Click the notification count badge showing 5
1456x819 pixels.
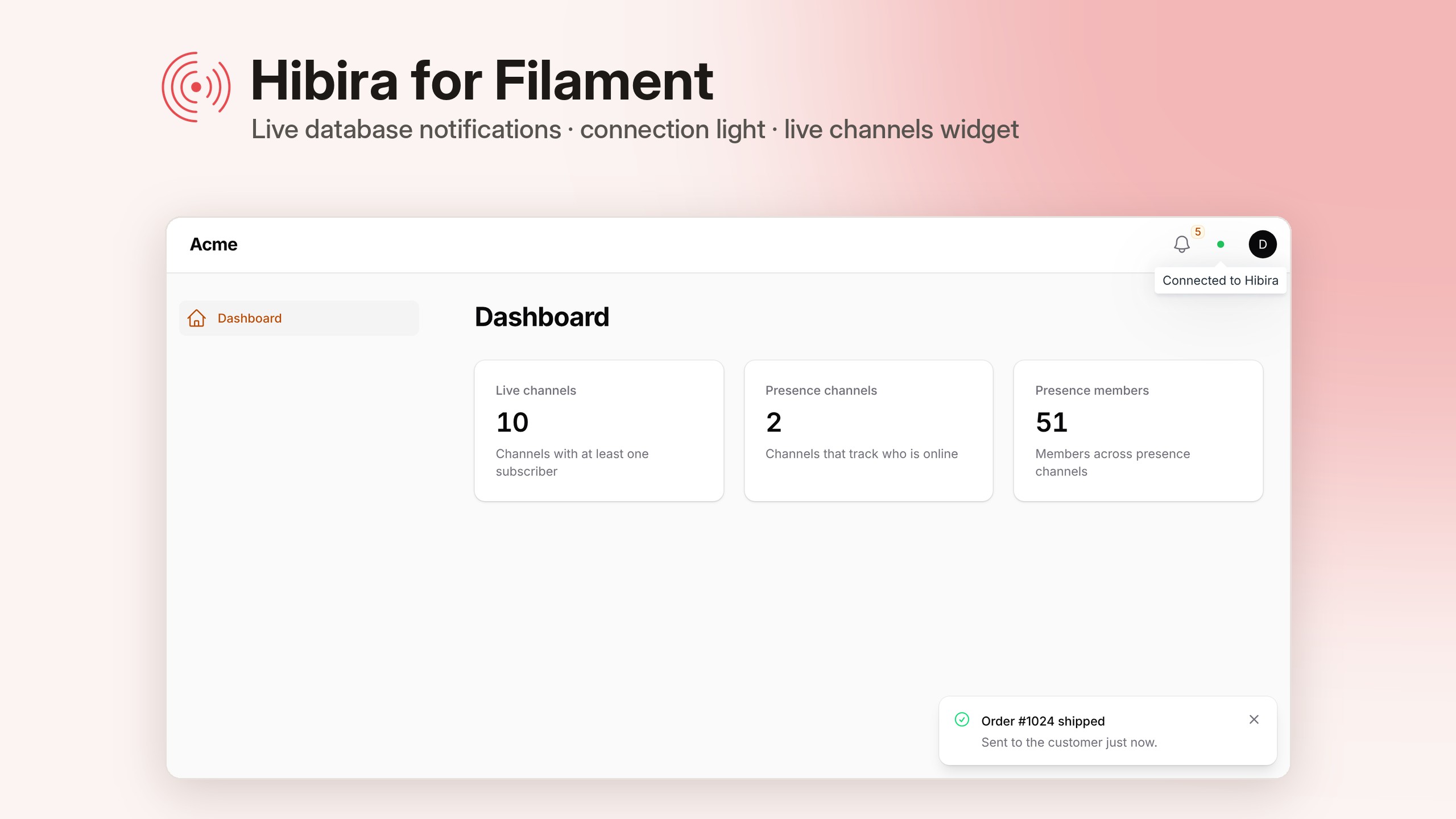(1198, 232)
